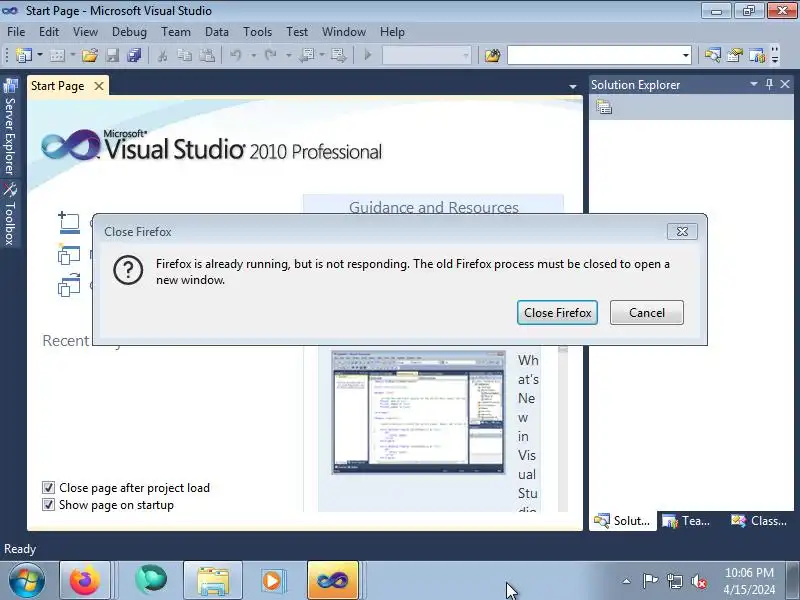Switch to the Team Explorer bottom tab
Viewport: 800px width, 600px height.
(686, 521)
